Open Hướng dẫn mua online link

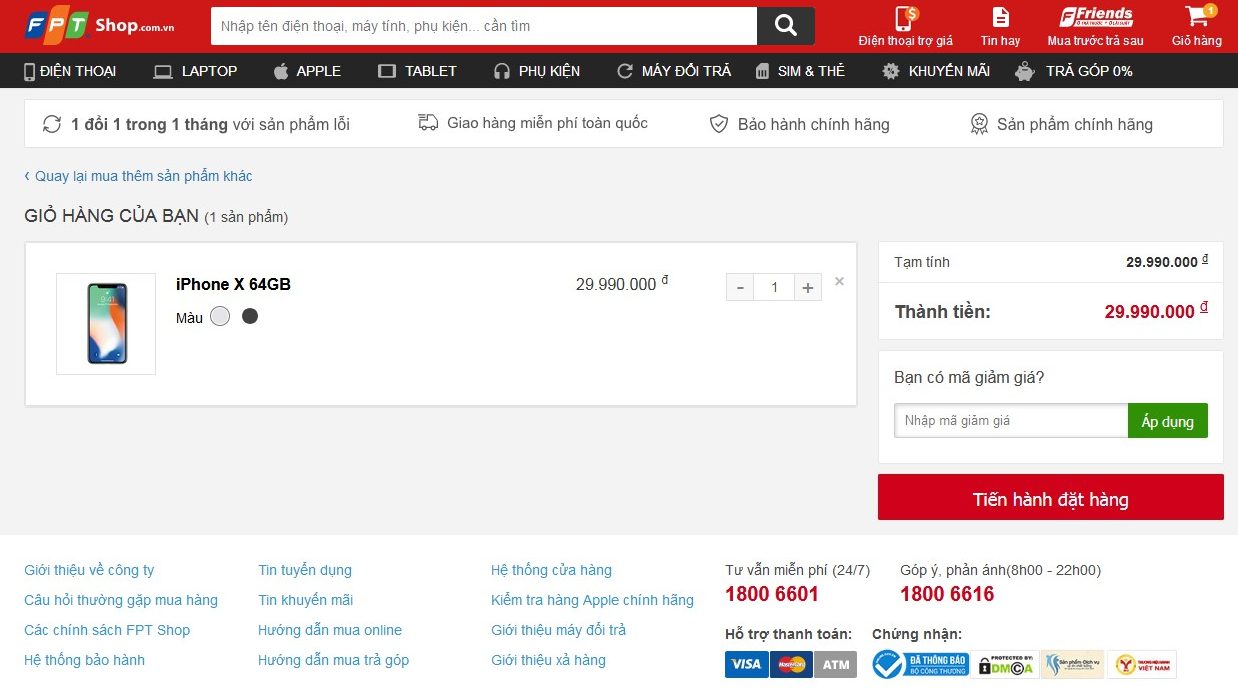pos(330,630)
